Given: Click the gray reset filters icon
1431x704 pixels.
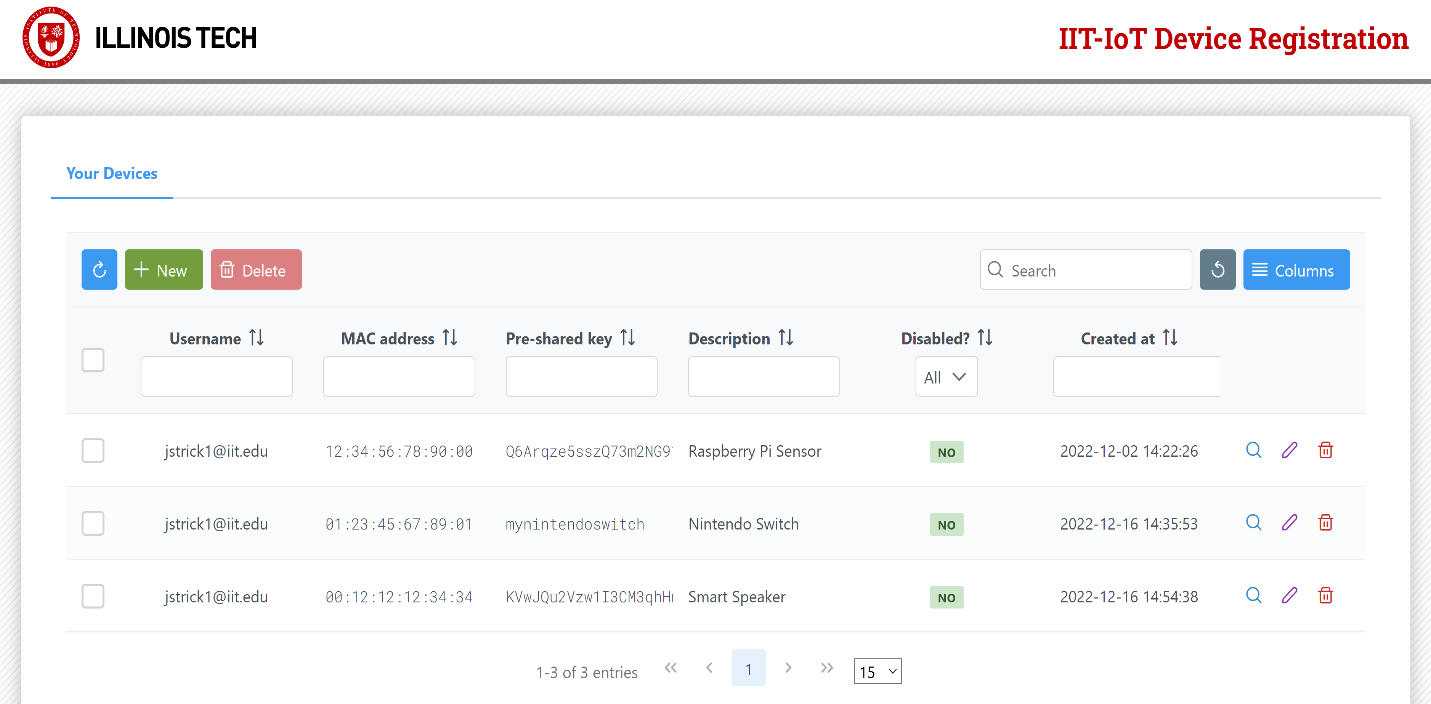Looking at the screenshot, I should (1217, 270).
